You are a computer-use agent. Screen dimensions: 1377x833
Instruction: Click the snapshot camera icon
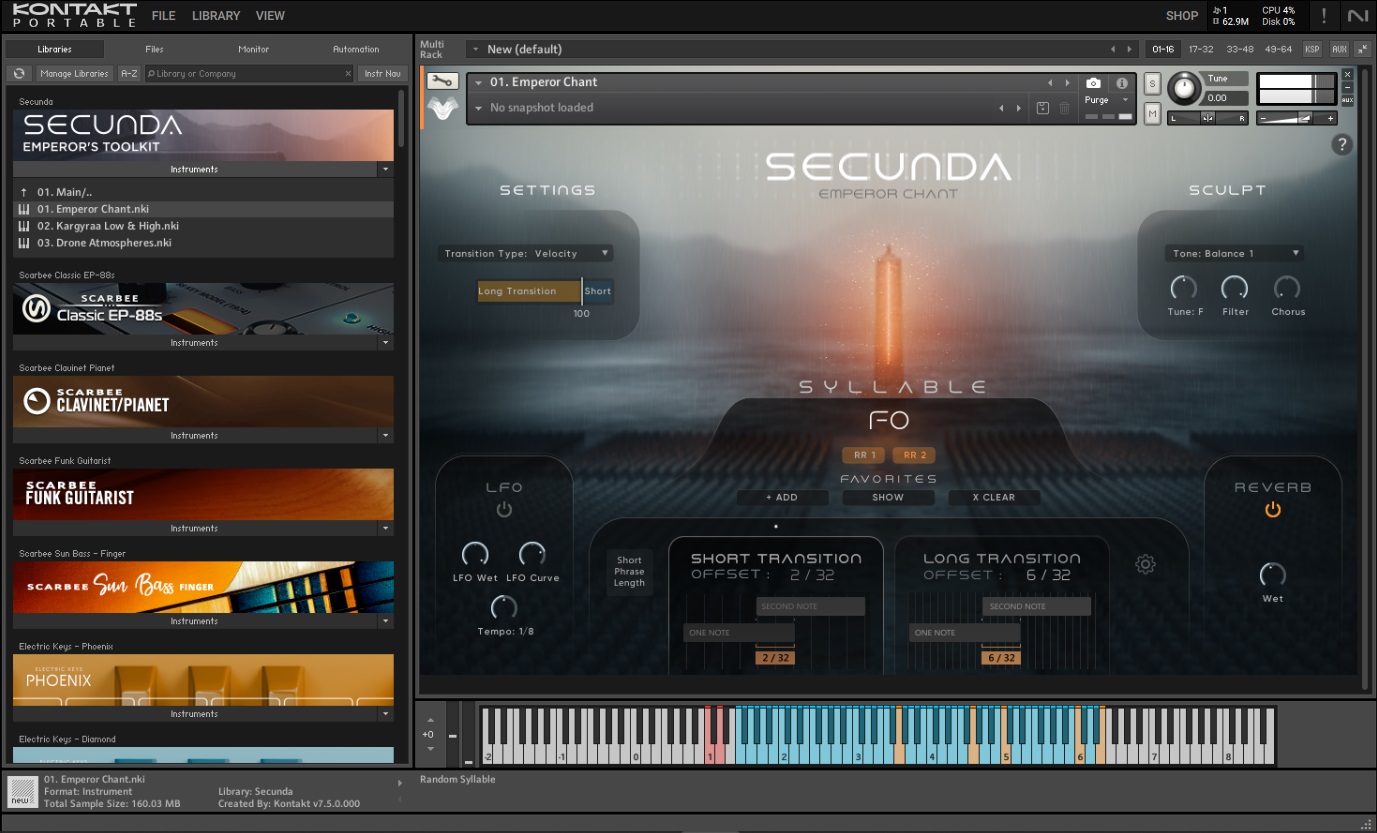point(1094,83)
